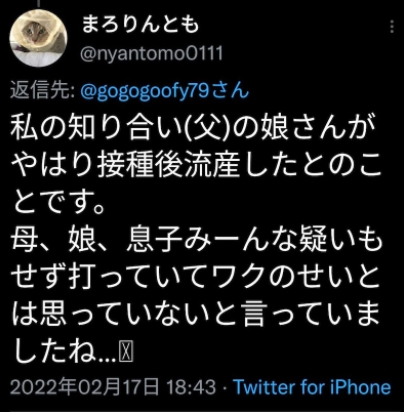
Task: Click the dot separator before Twitter for iPhone
Action: click(x=225, y=388)
